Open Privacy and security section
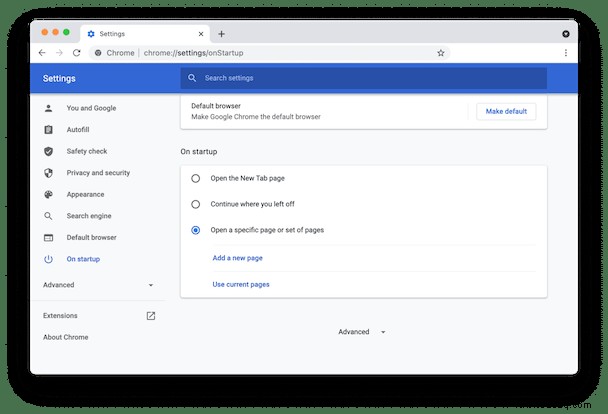 (98, 173)
